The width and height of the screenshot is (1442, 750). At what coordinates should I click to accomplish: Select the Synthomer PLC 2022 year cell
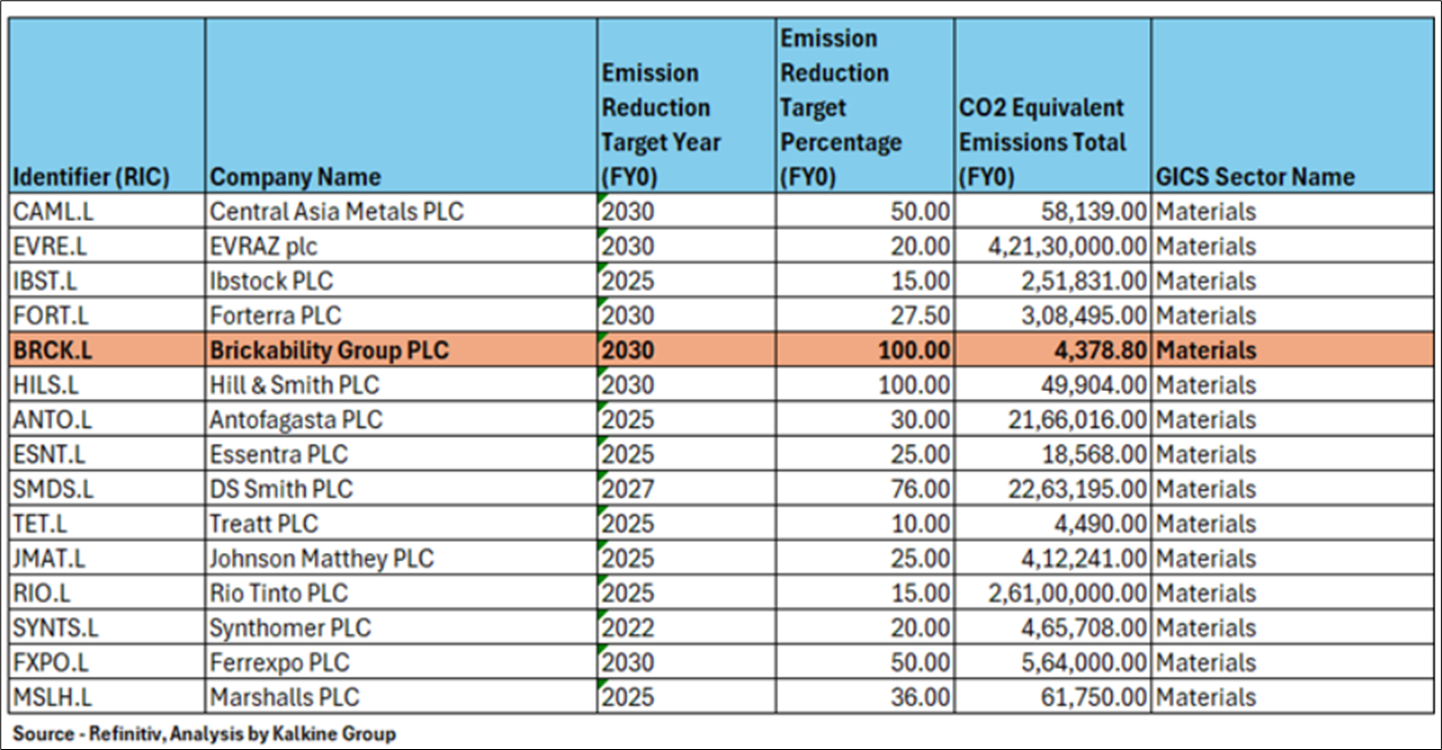(686, 629)
